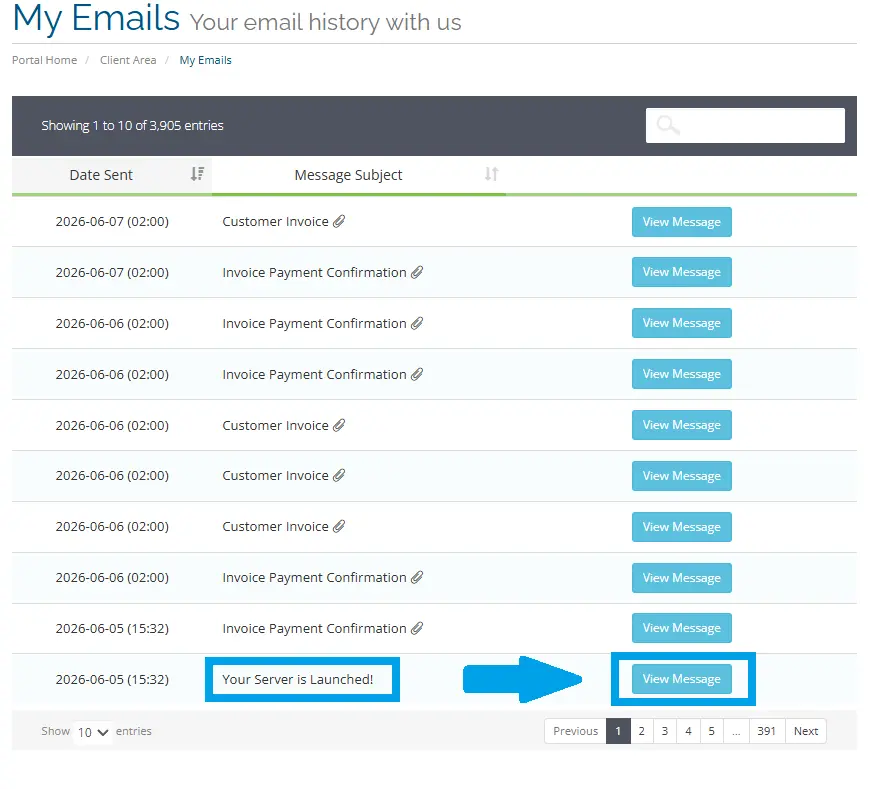This screenshot has height=789, width=890.
Task: Jump to page 4
Action: 688,731
